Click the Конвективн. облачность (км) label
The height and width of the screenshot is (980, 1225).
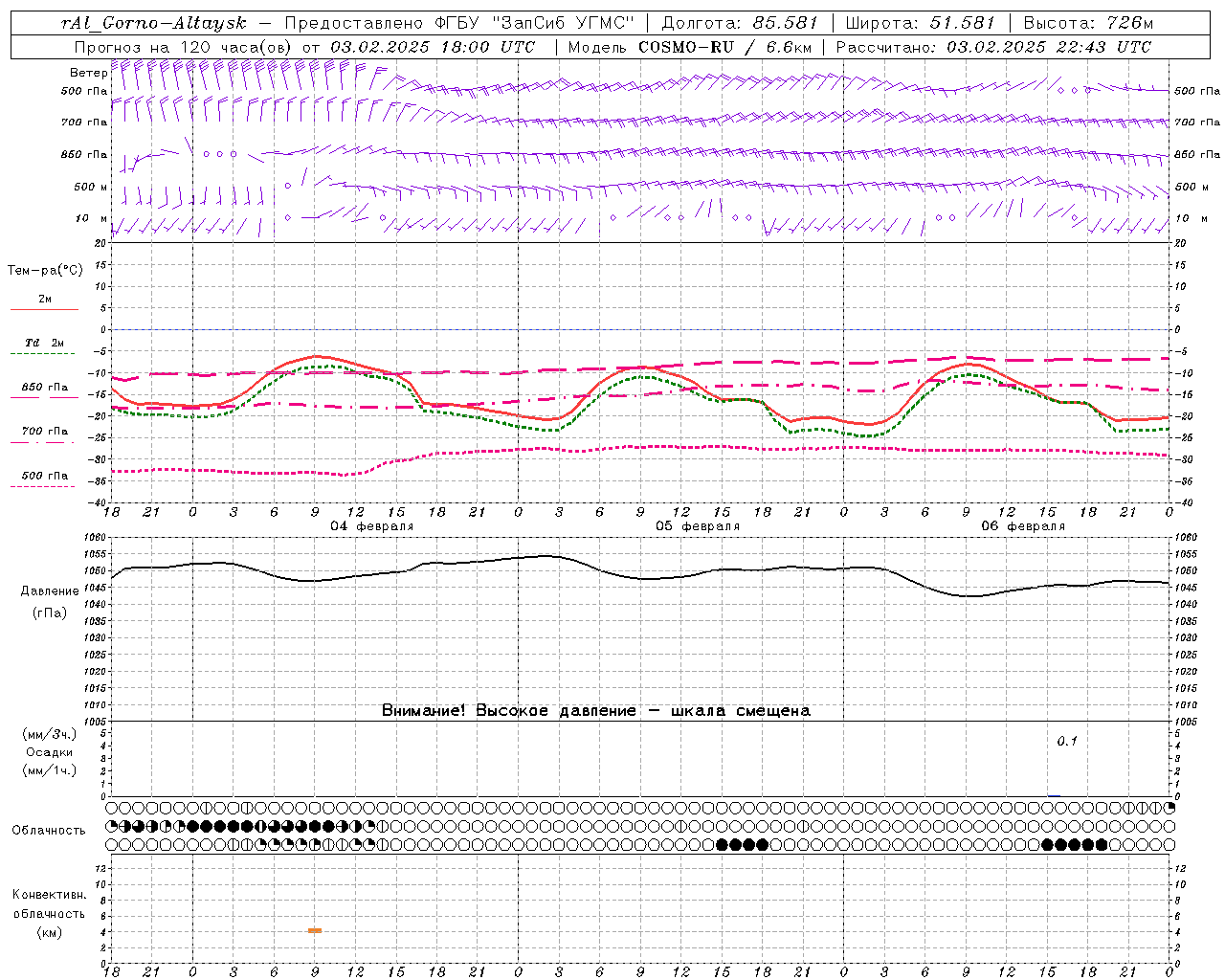coord(49,913)
